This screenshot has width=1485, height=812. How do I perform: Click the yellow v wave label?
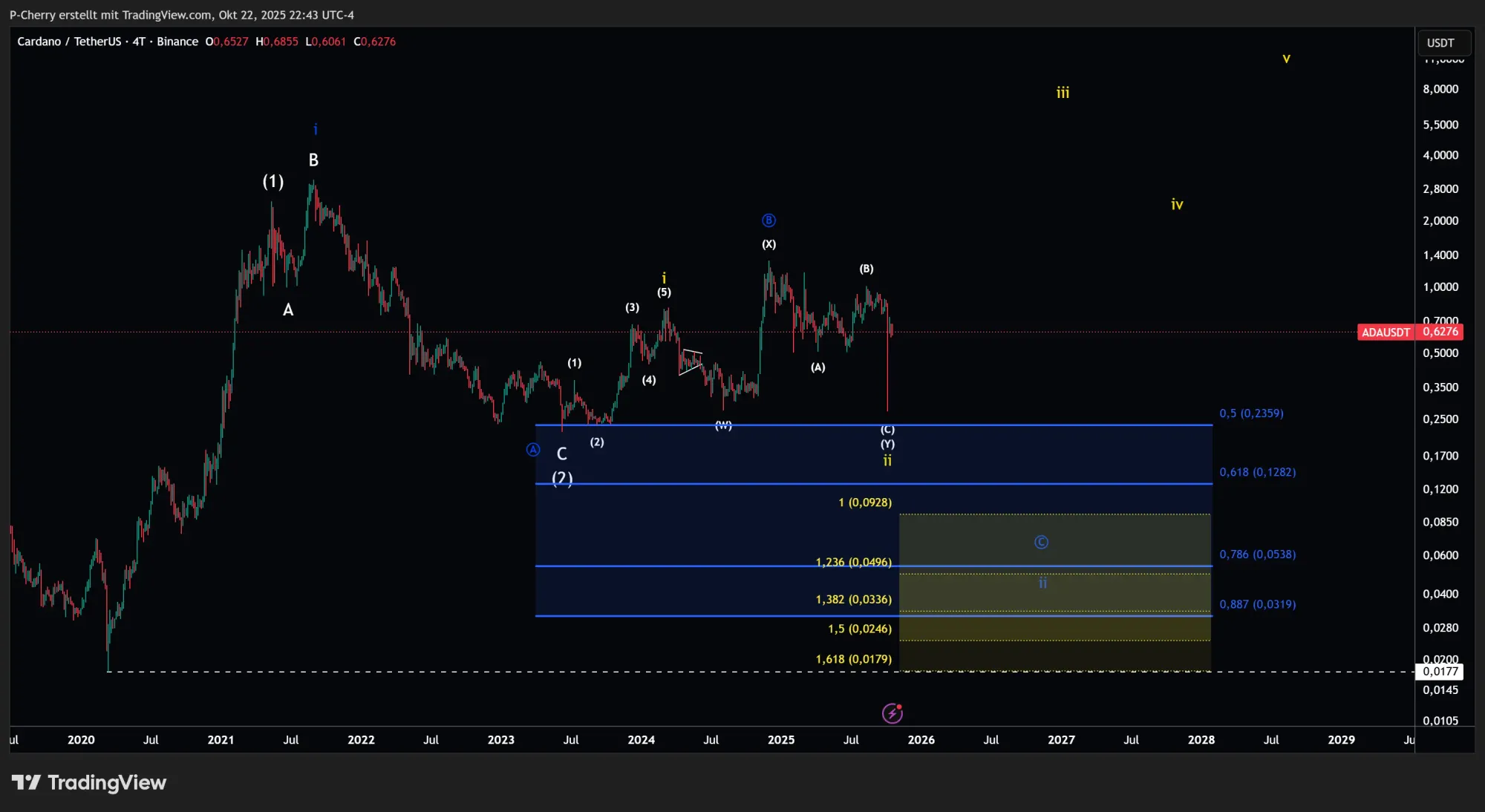click(1286, 58)
